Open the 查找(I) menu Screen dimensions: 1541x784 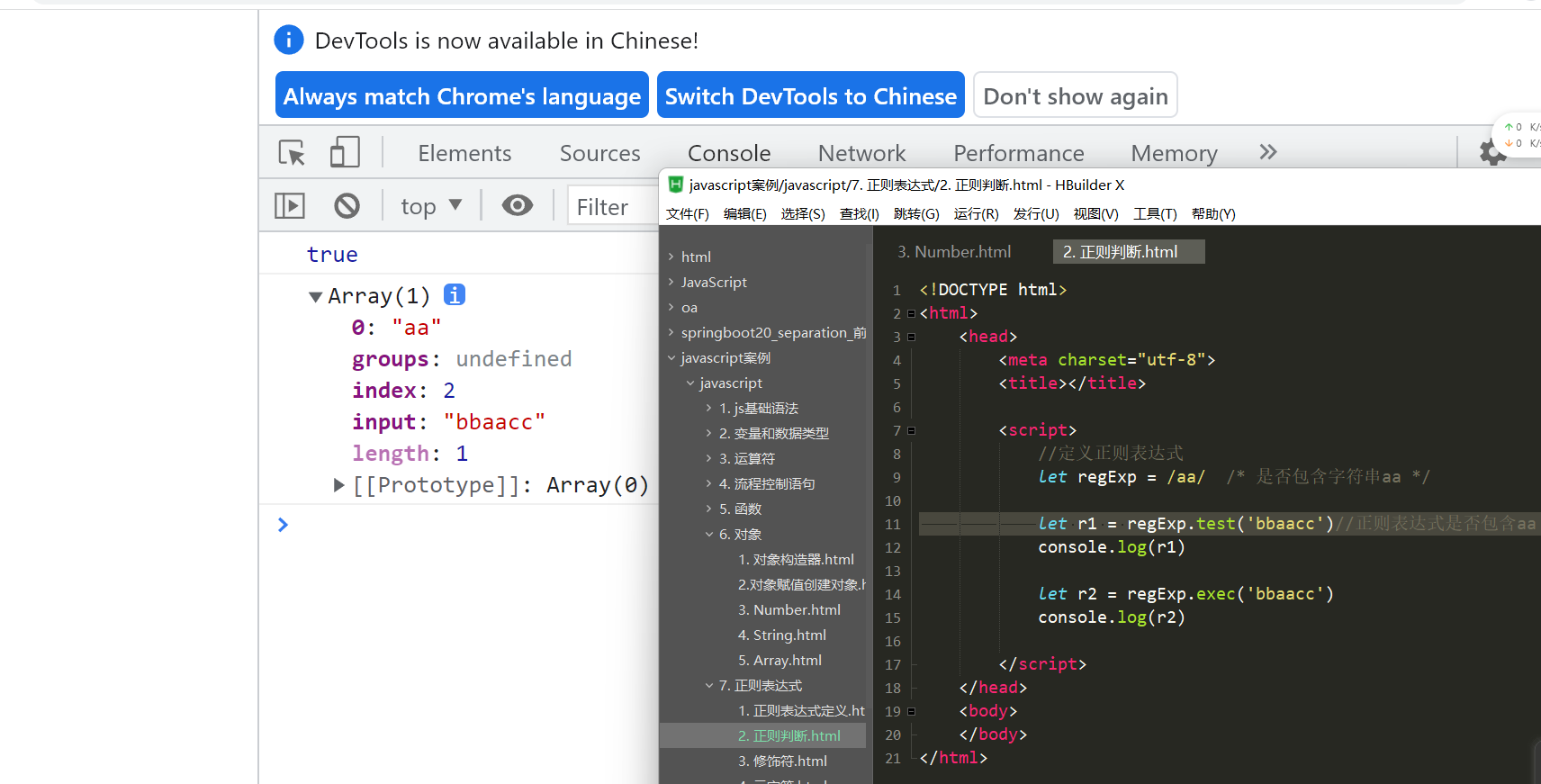[x=860, y=213]
